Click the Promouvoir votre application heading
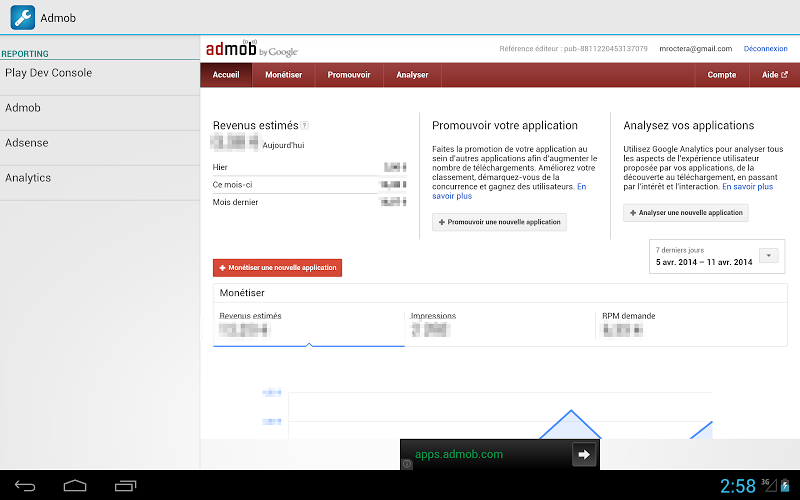 click(x=505, y=126)
